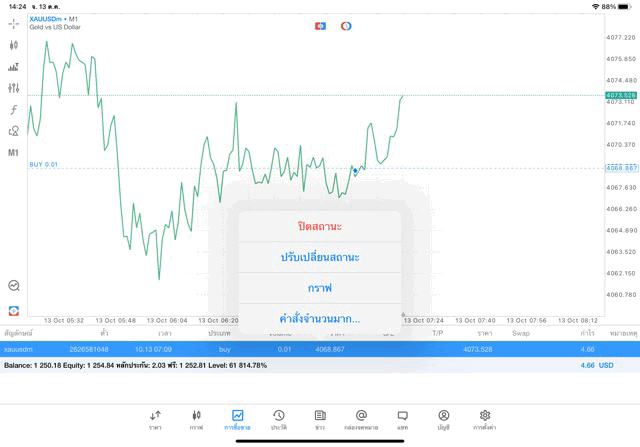Viewport: 640px width, 447px height.
Task: Open the drawing objects shapes tool
Action: coord(14,131)
